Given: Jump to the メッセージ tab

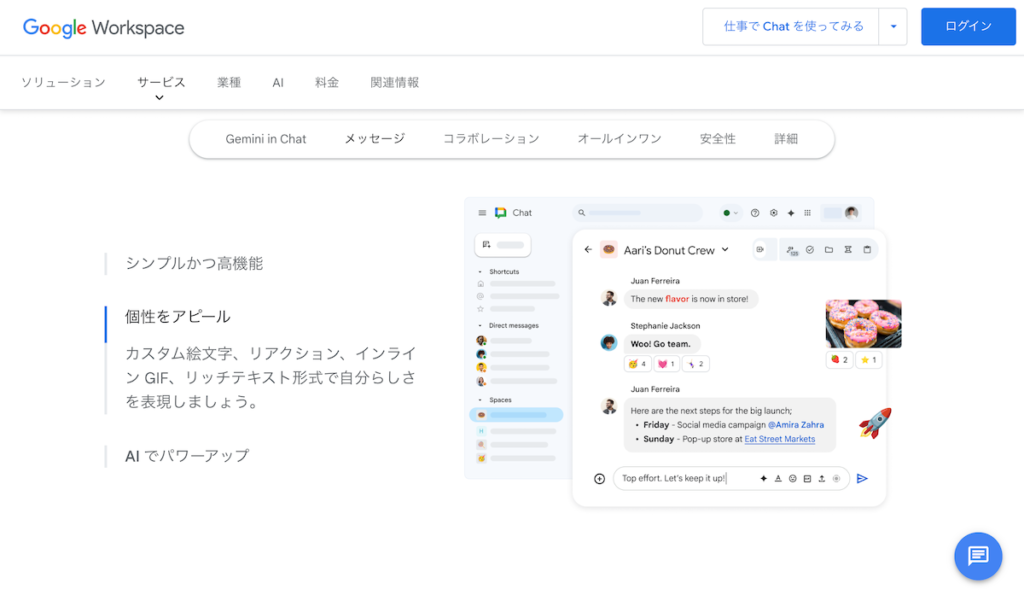Looking at the screenshot, I should (x=375, y=139).
